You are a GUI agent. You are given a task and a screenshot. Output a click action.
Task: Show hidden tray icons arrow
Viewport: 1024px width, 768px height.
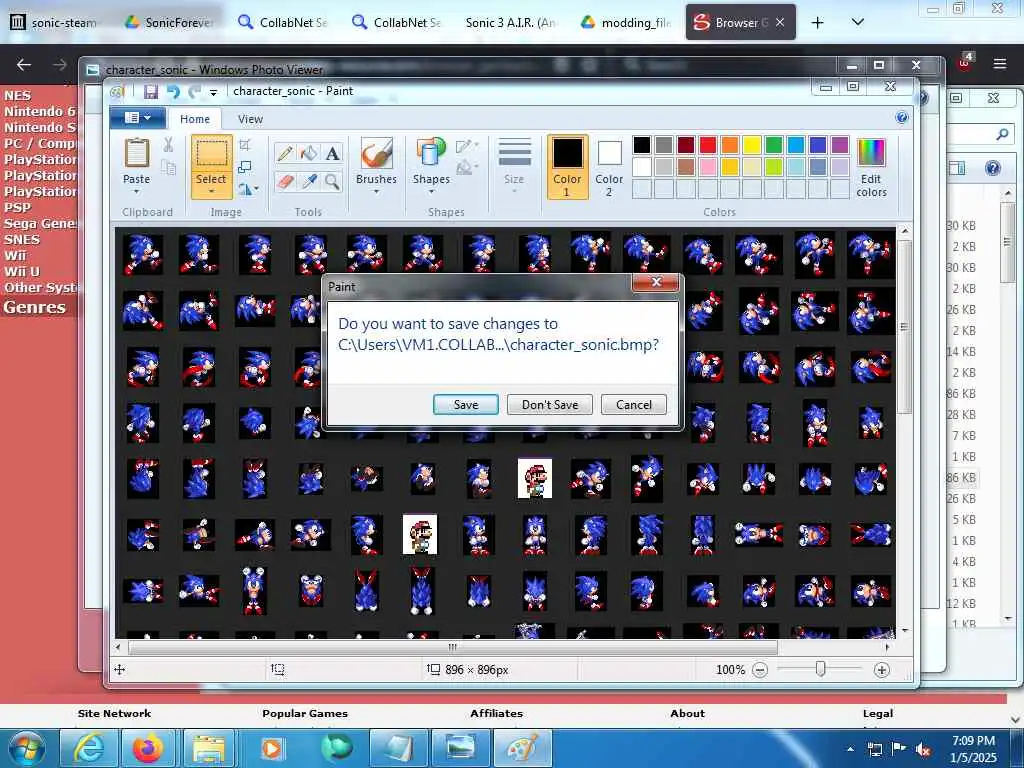pyautogui.click(x=850, y=750)
